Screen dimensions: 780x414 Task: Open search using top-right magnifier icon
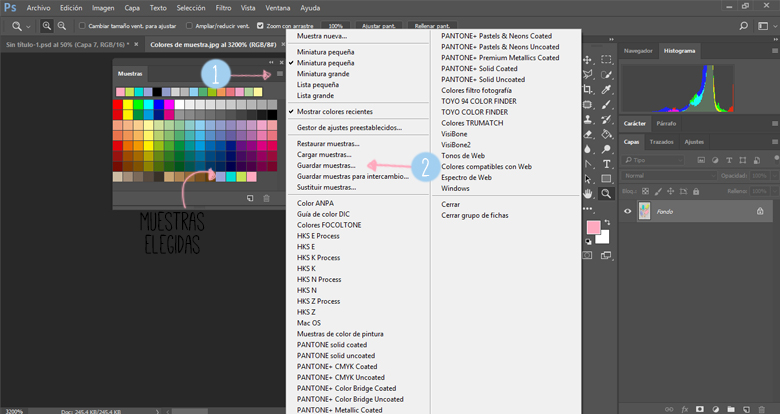pos(744,26)
